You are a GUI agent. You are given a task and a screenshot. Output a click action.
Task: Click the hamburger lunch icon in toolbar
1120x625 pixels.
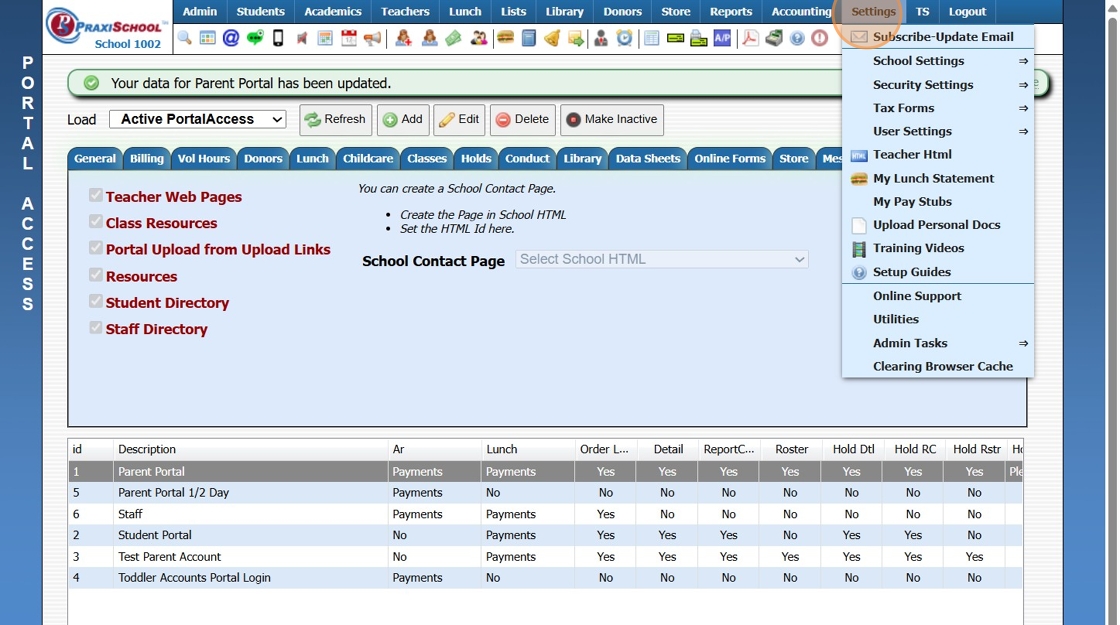[505, 39]
